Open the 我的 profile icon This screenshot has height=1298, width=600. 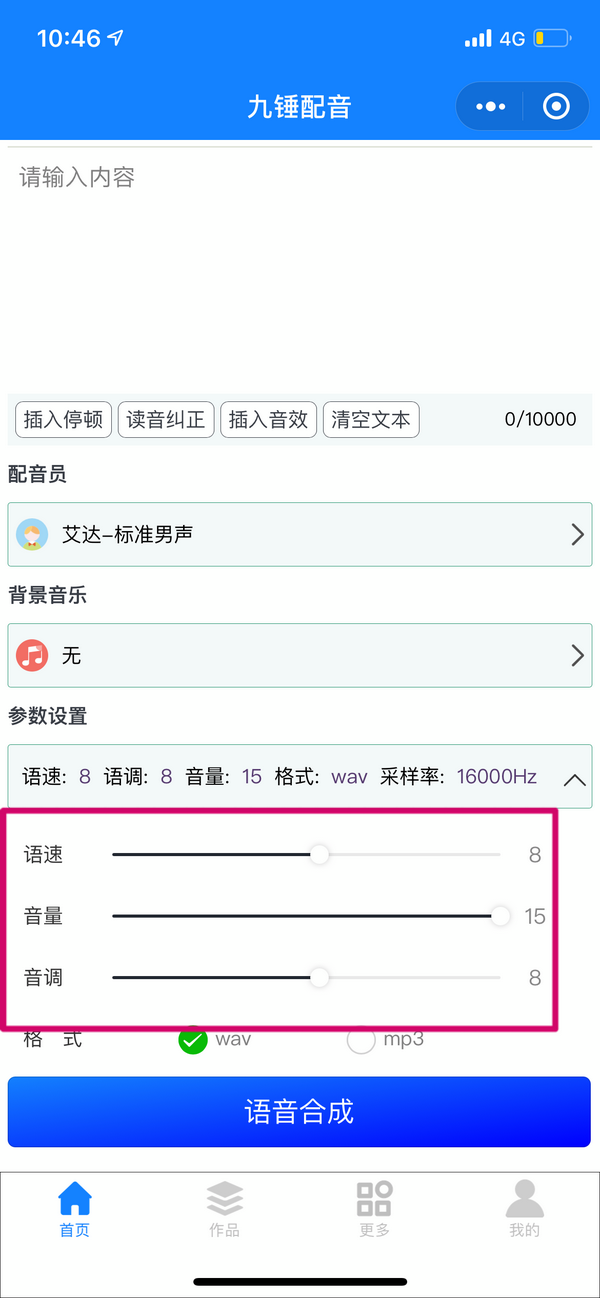tap(525, 1197)
